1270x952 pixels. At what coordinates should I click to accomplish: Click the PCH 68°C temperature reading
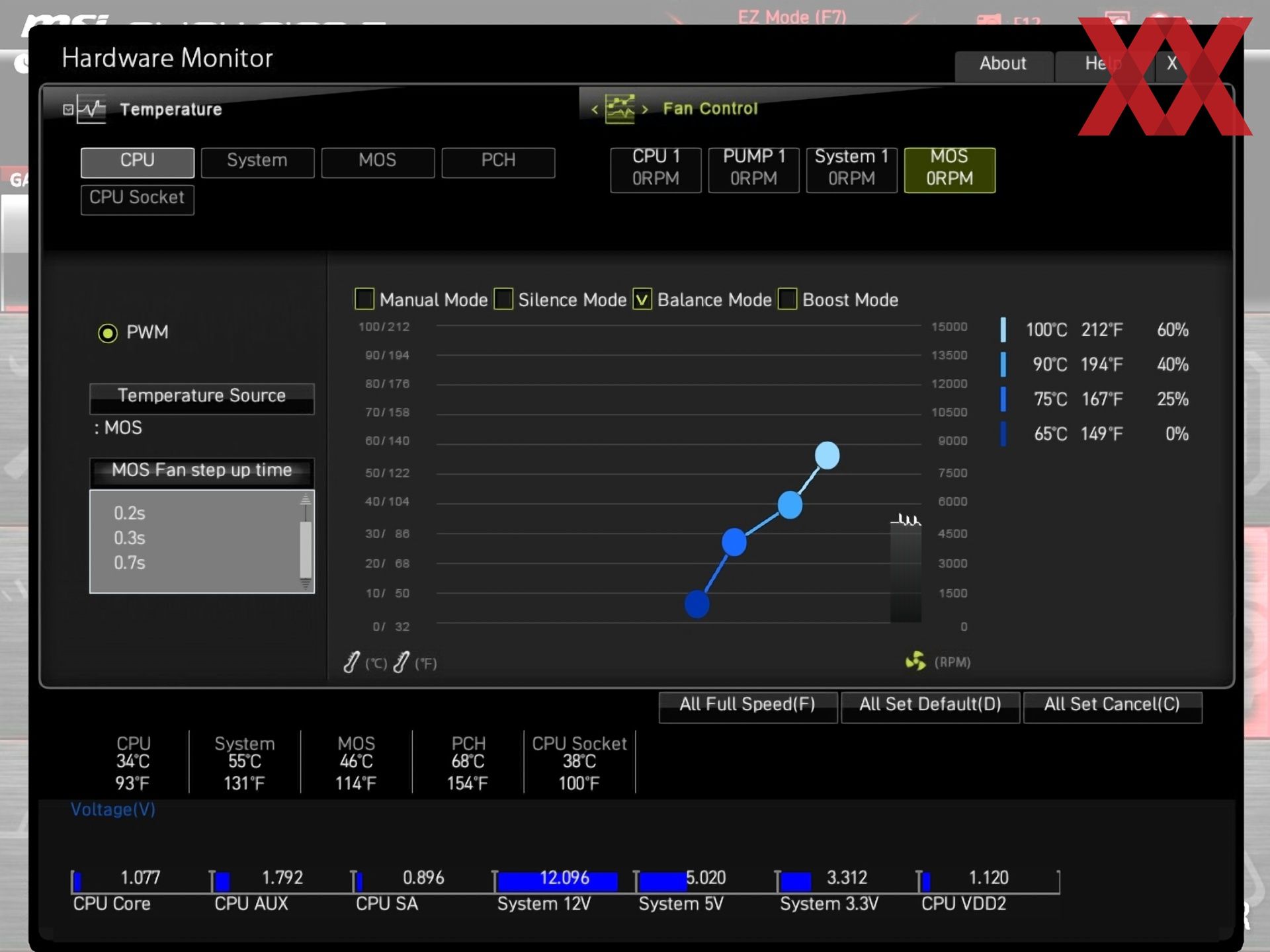pyautogui.click(x=468, y=763)
